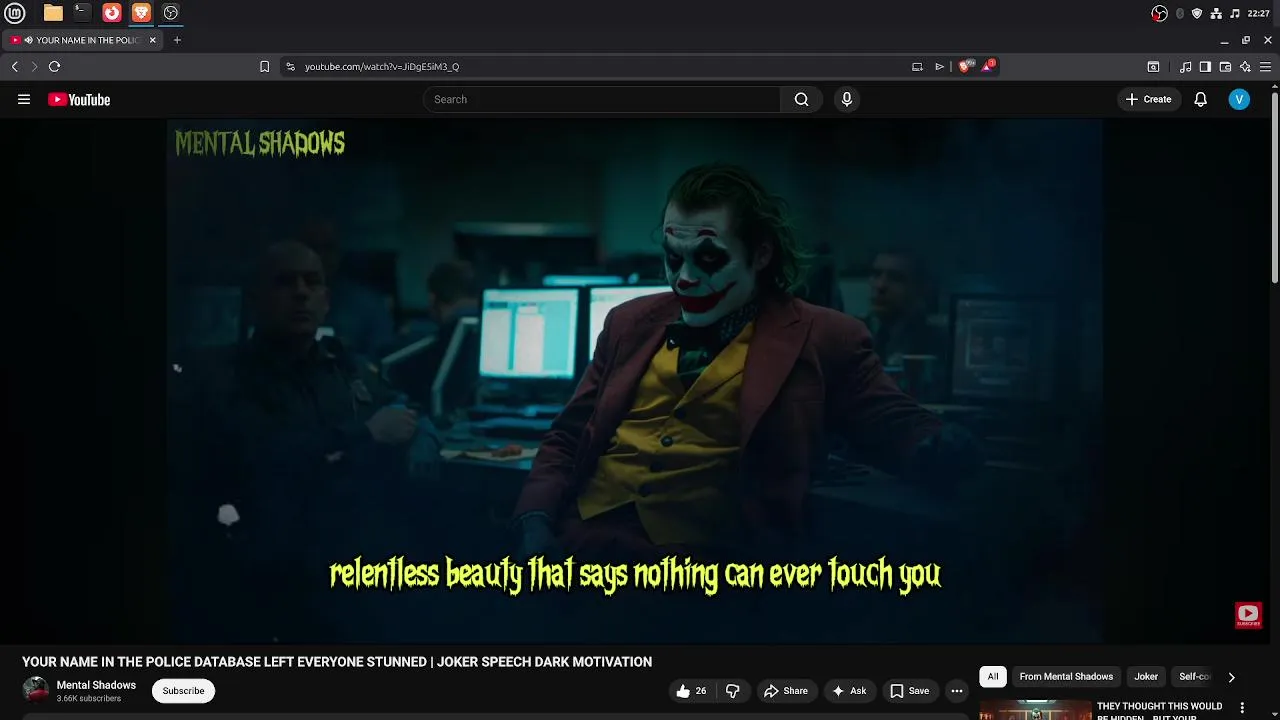The width and height of the screenshot is (1280, 720).
Task: Like the video with thumbs up
Action: [x=692, y=691]
